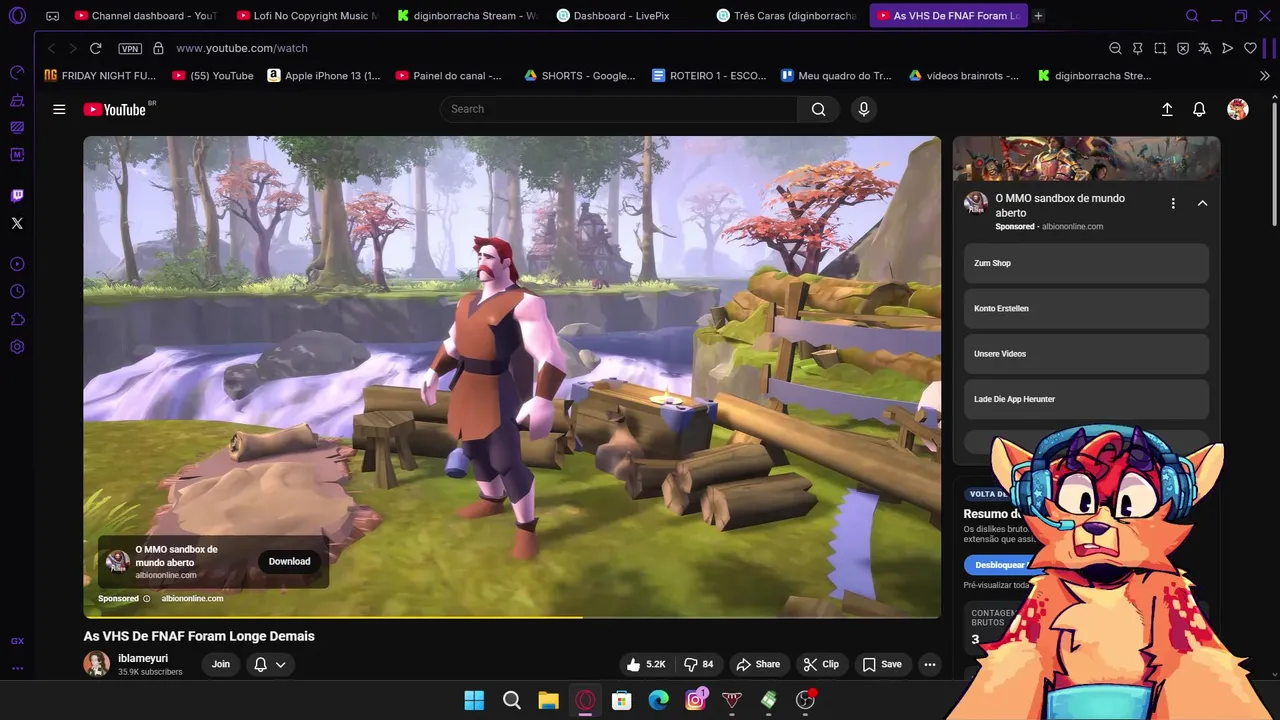This screenshot has height=720, width=1280.
Task: Click Zum Shop ad button
Action: tap(1086, 263)
